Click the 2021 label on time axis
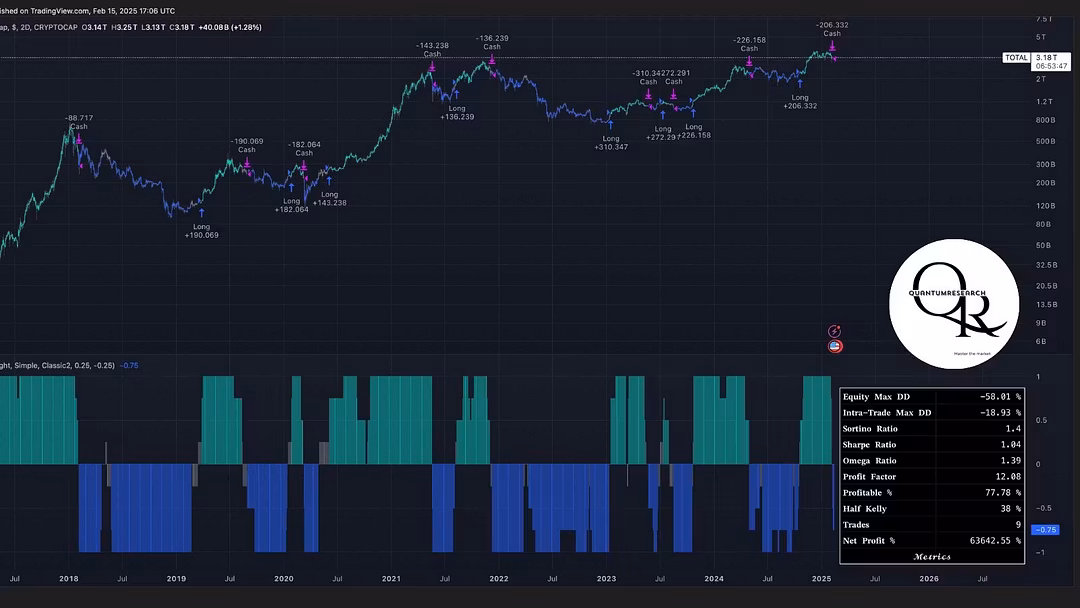Screen dimensions: 1080x608 pyautogui.click(x=391, y=578)
